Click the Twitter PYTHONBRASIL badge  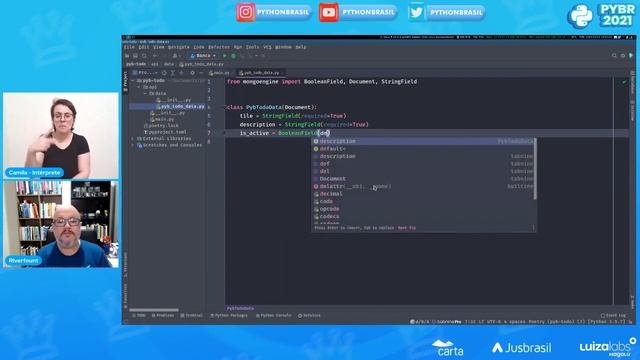point(447,12)
